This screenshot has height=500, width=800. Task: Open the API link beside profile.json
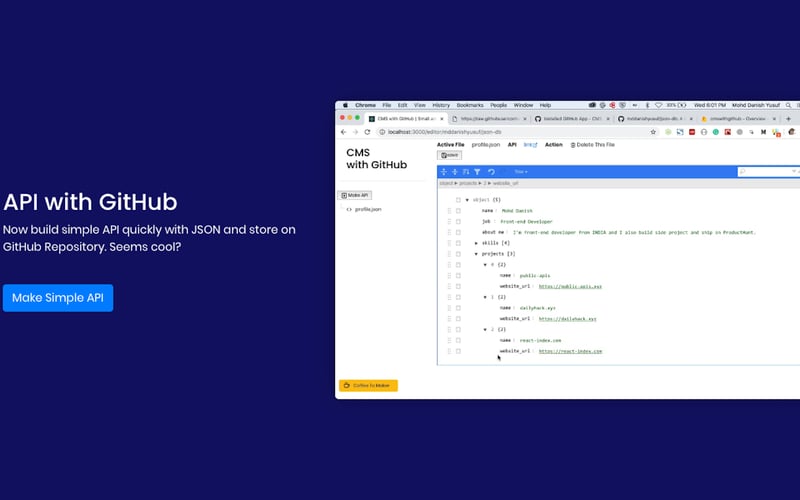coord(530,145)
